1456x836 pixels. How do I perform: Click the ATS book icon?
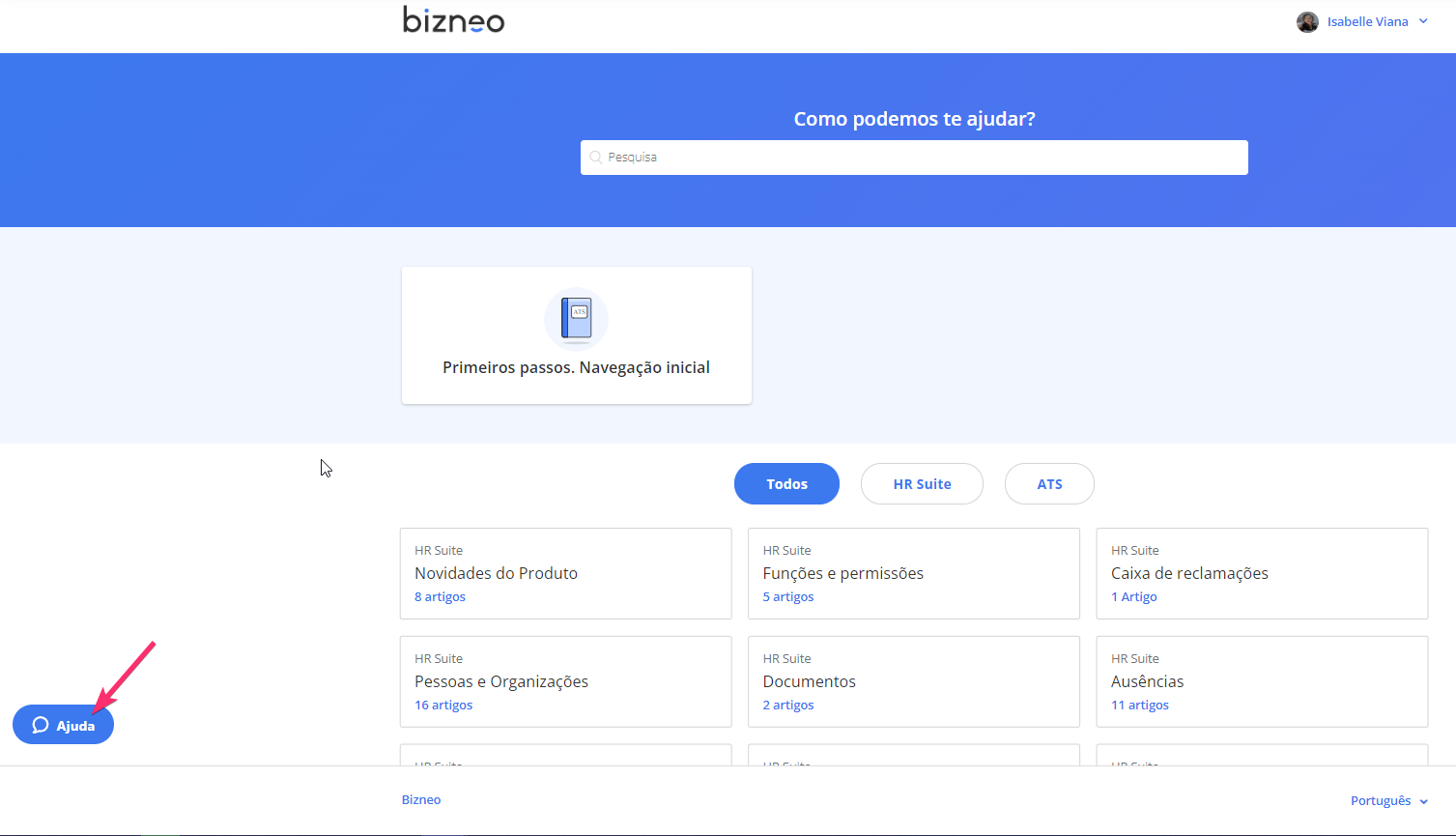[576, 318]
